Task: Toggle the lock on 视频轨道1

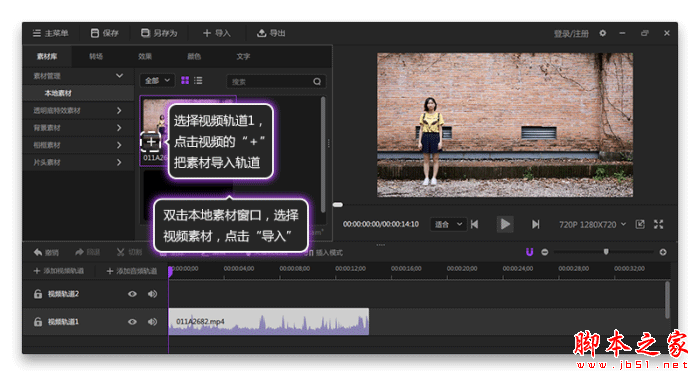Action: pos(38,322)
